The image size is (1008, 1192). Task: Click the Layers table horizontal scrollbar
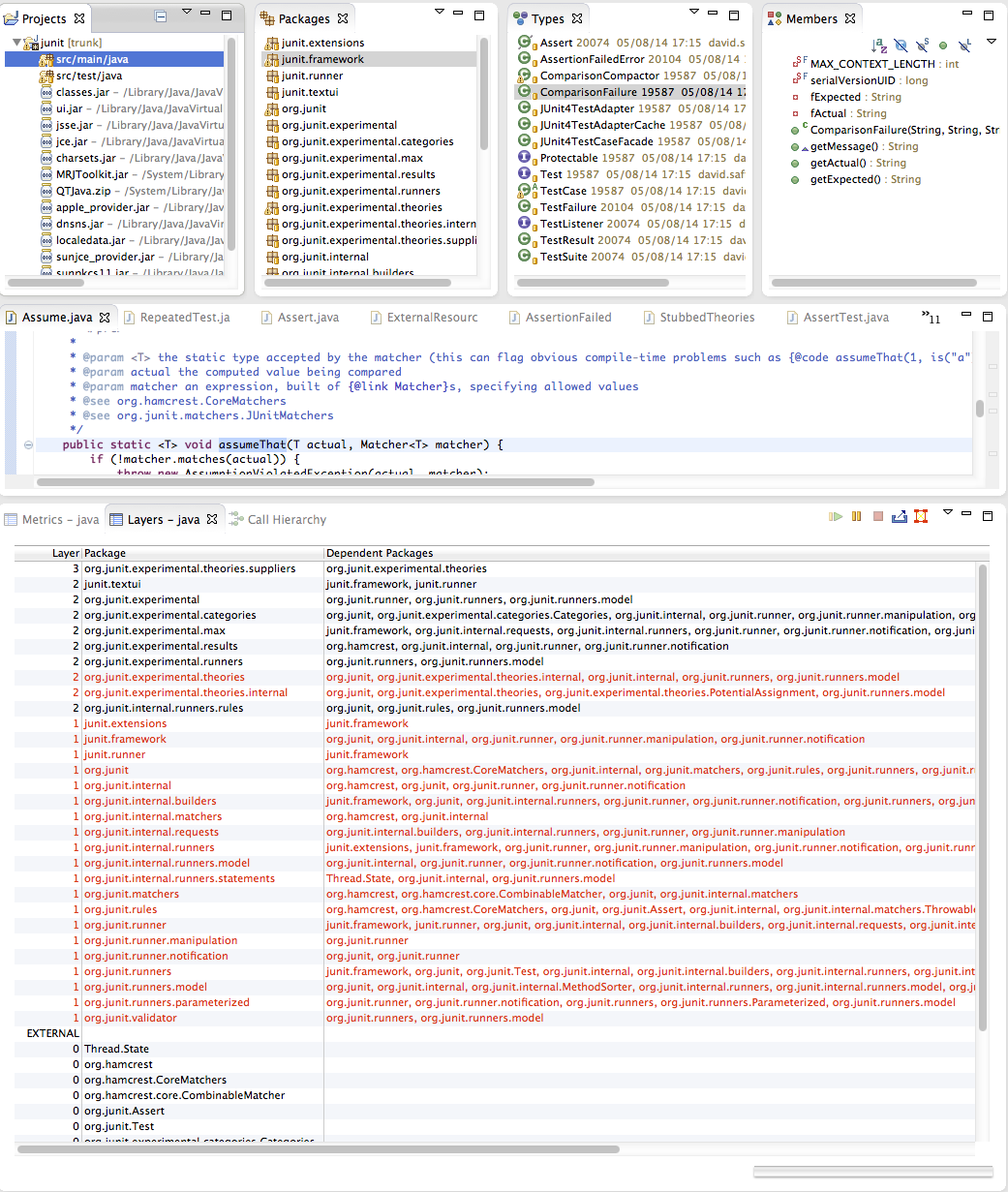point(318,1149)
